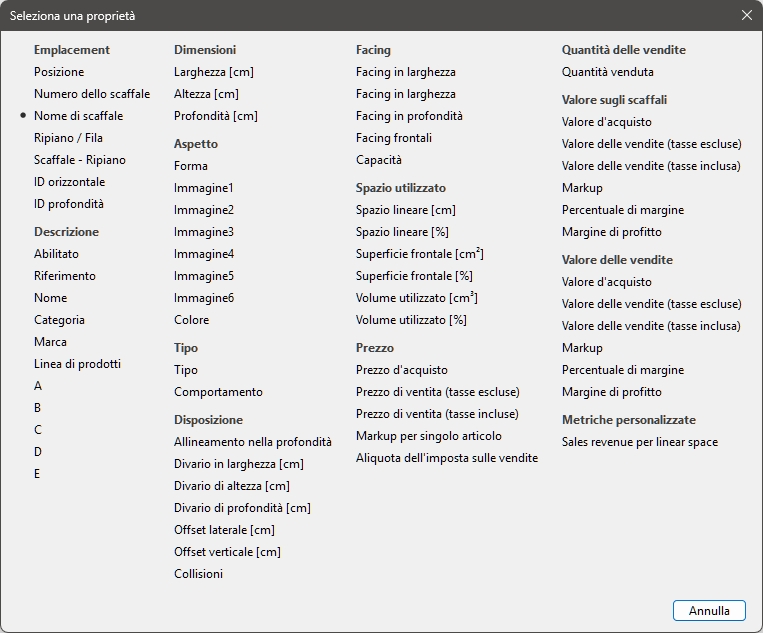Select the Comportamento property

tap(218, 392)
